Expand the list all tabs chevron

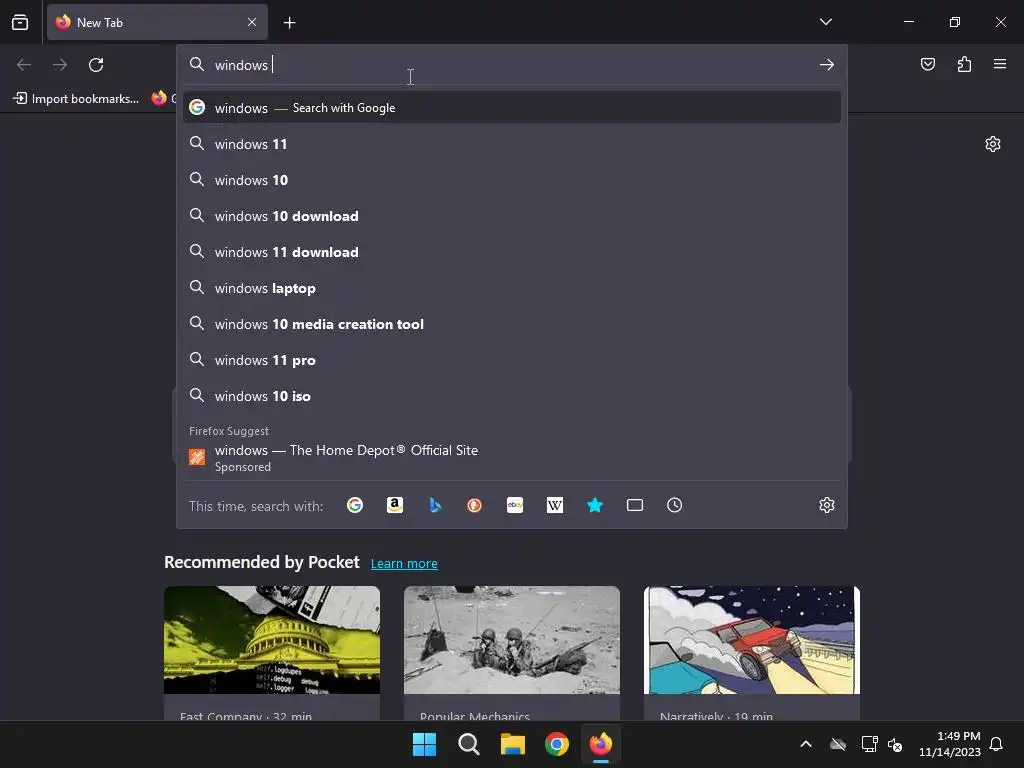point(826,22)
